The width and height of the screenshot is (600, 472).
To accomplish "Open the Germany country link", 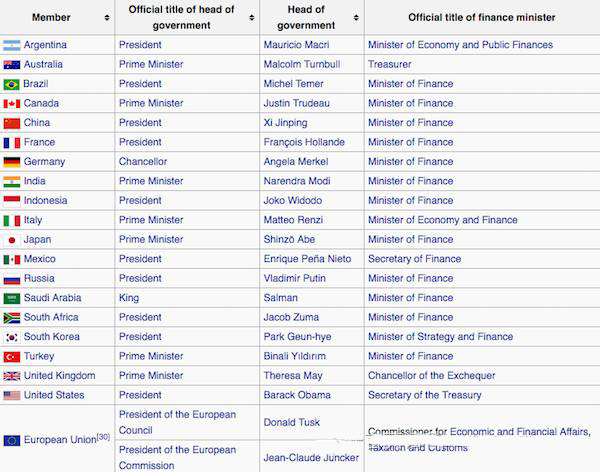I will 44,162.
